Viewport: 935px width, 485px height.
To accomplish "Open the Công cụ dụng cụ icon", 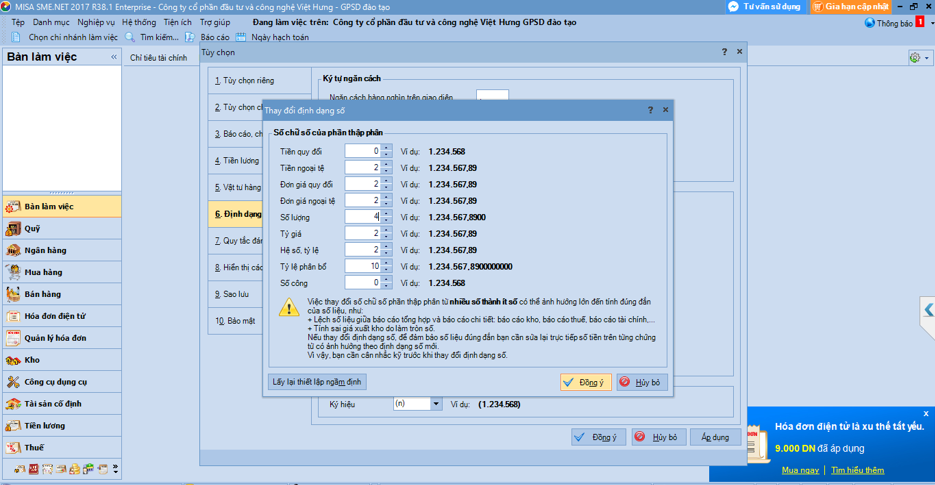I will [13, 382].
